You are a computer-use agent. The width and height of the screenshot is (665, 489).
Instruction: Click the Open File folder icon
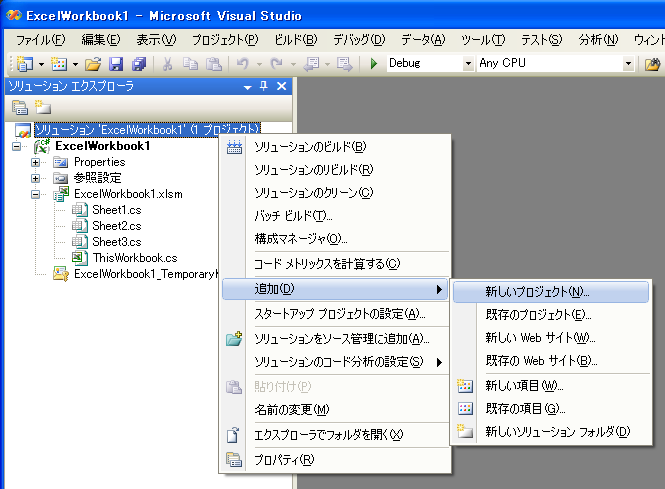(x=93, y=64)
